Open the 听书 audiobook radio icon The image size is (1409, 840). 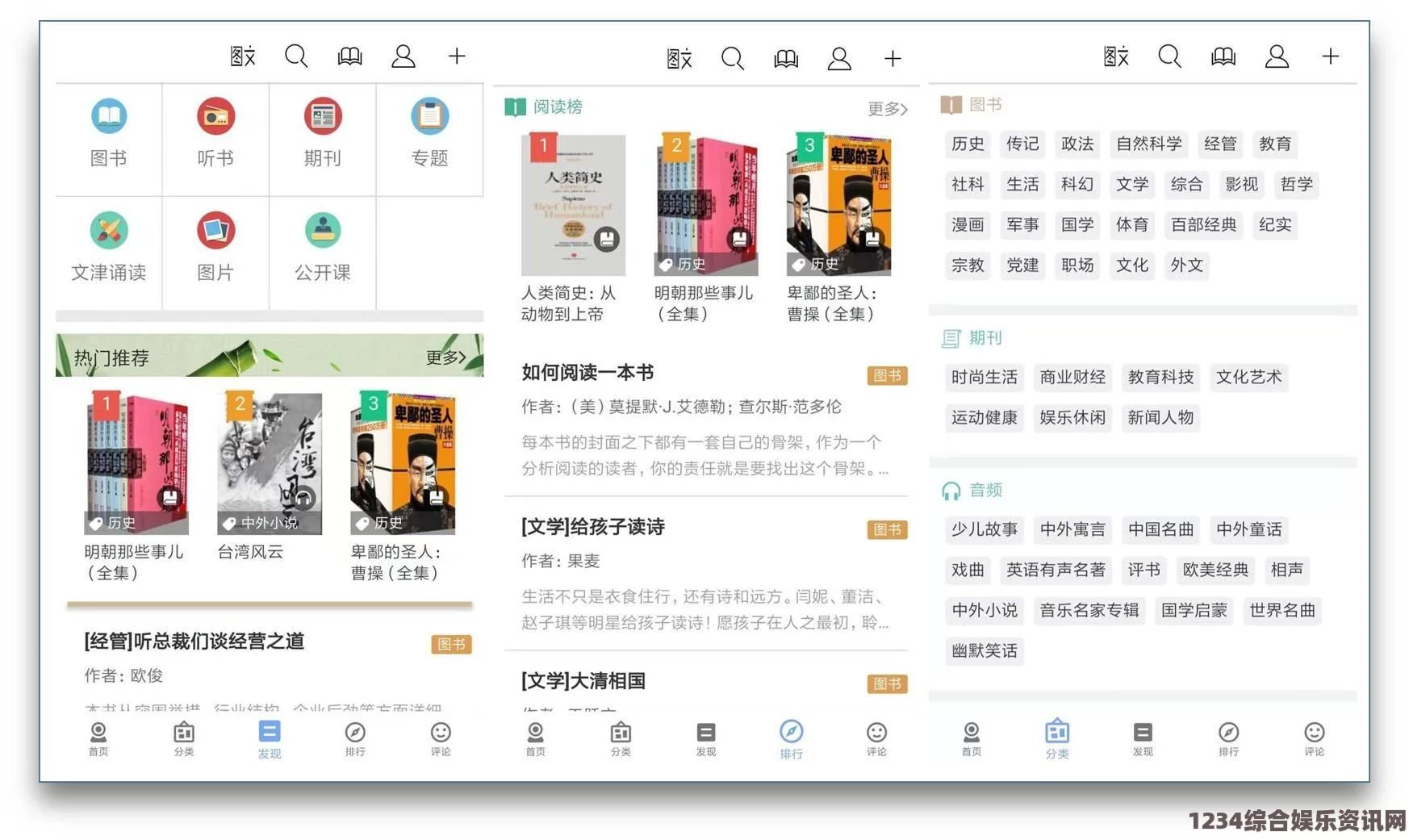(x=215, y=117)
